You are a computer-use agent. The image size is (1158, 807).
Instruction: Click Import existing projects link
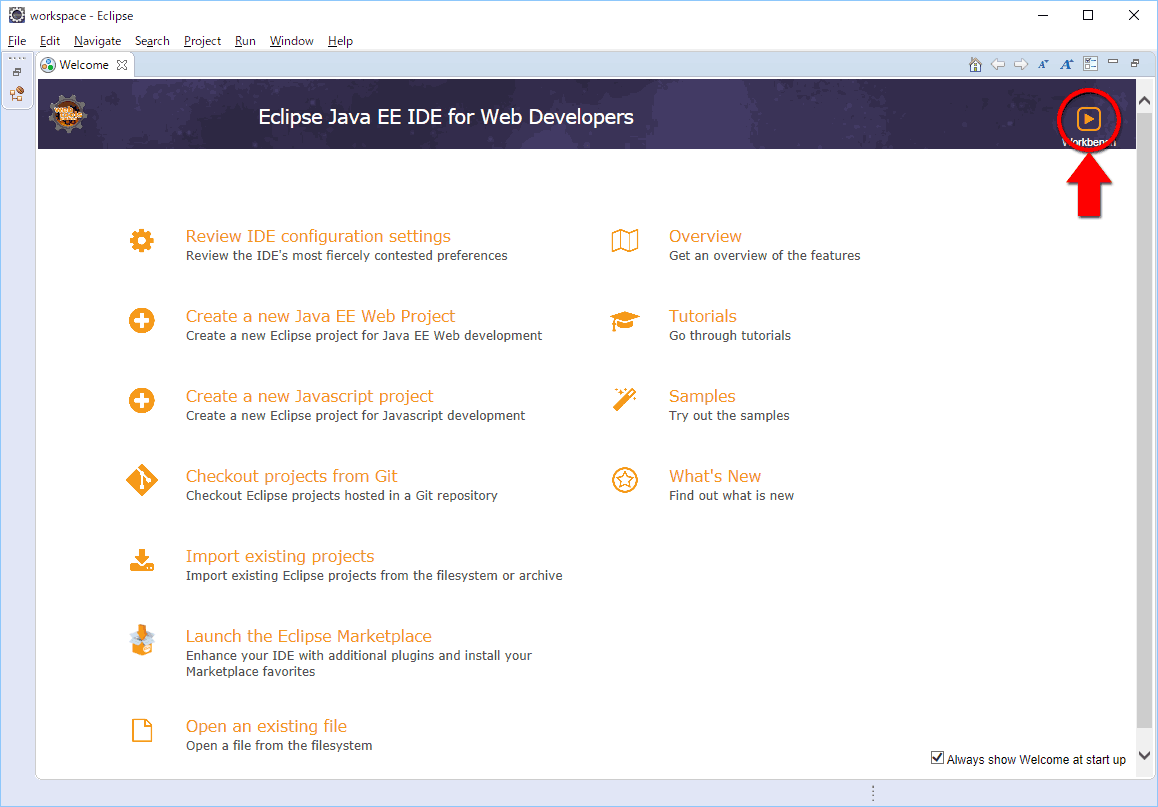pos(280,556)
